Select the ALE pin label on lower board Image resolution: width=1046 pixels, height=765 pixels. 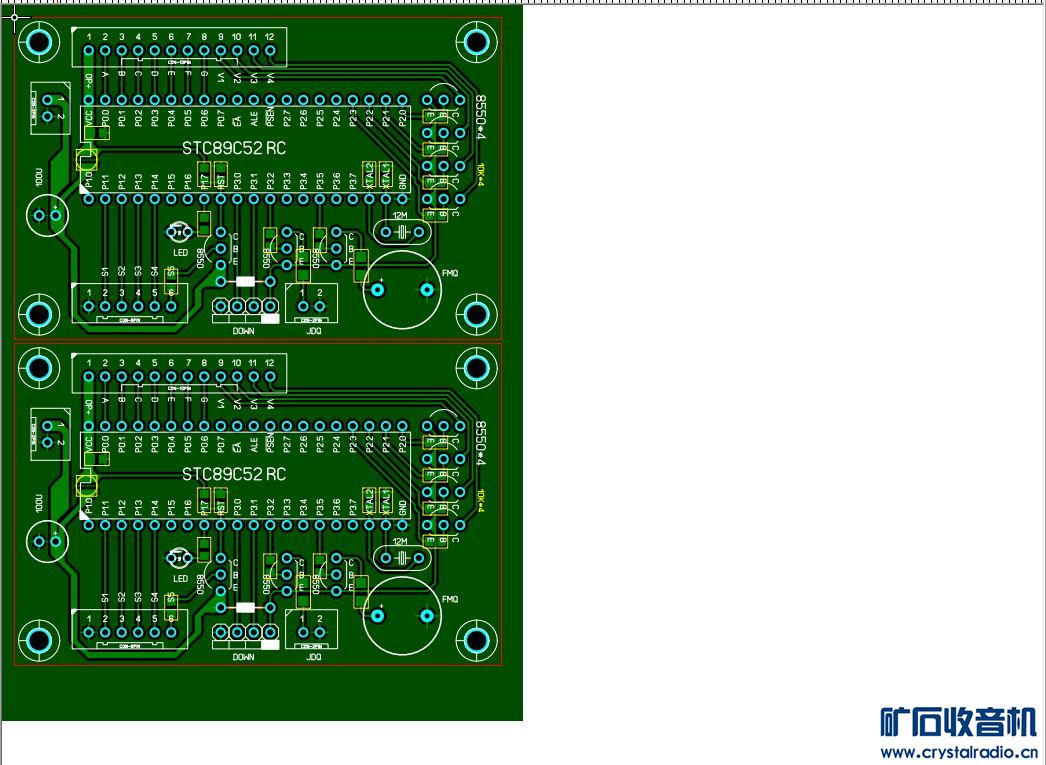[x=253, y=445]
